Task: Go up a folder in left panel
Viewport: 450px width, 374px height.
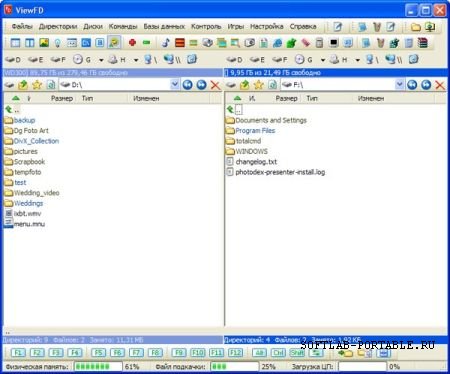Action: click(x=23, y=85)
